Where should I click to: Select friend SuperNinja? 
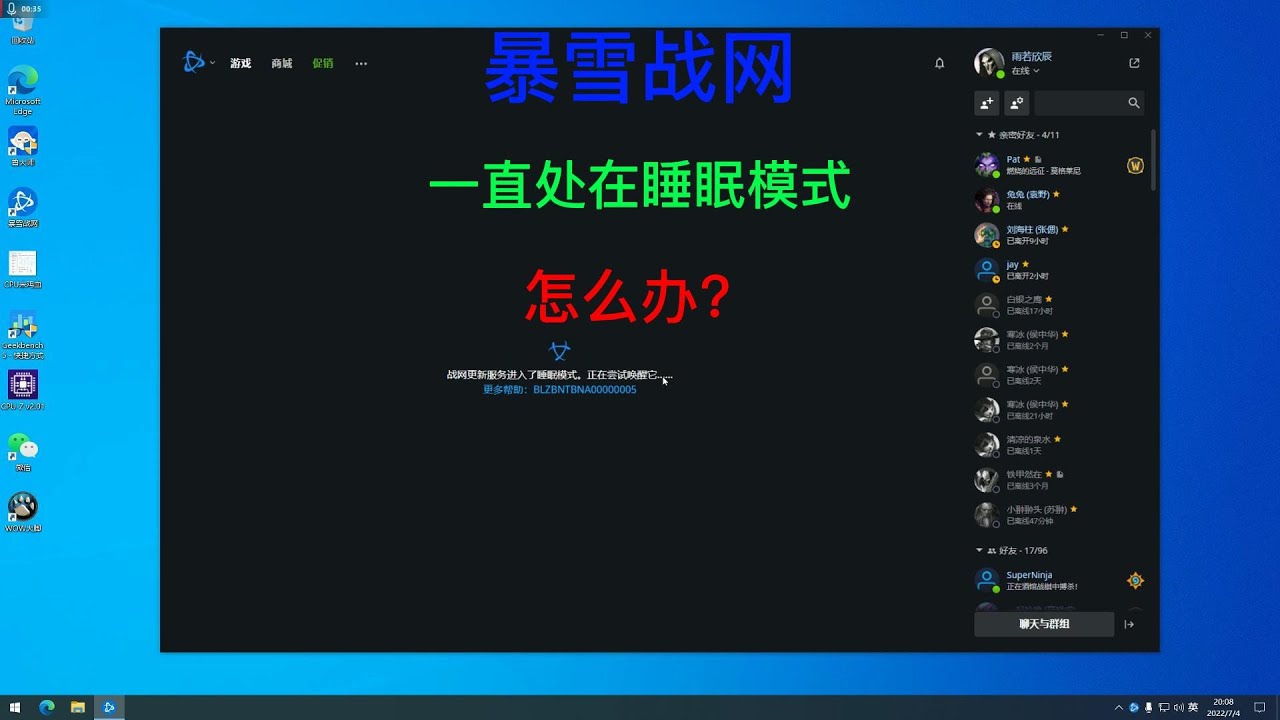click(x=1060, y=581)
